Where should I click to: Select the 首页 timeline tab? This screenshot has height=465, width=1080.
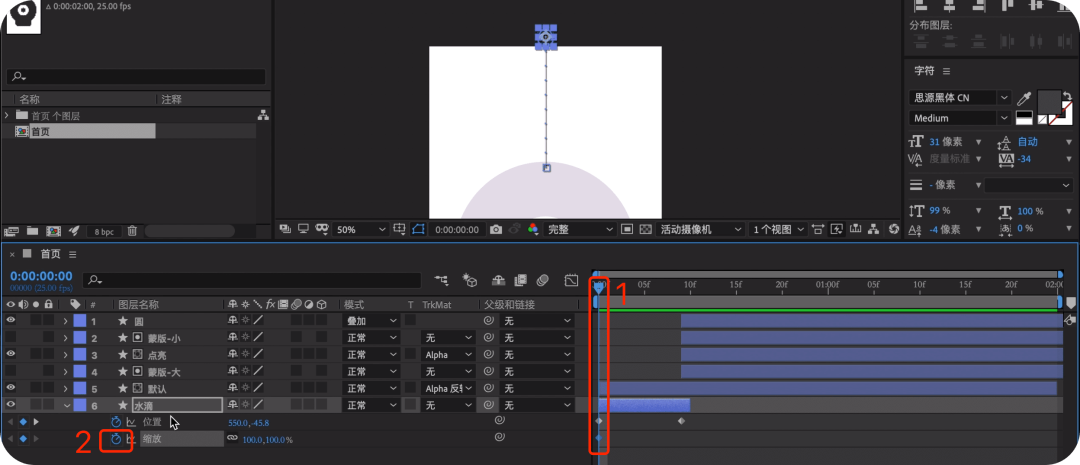click(50, 254)
